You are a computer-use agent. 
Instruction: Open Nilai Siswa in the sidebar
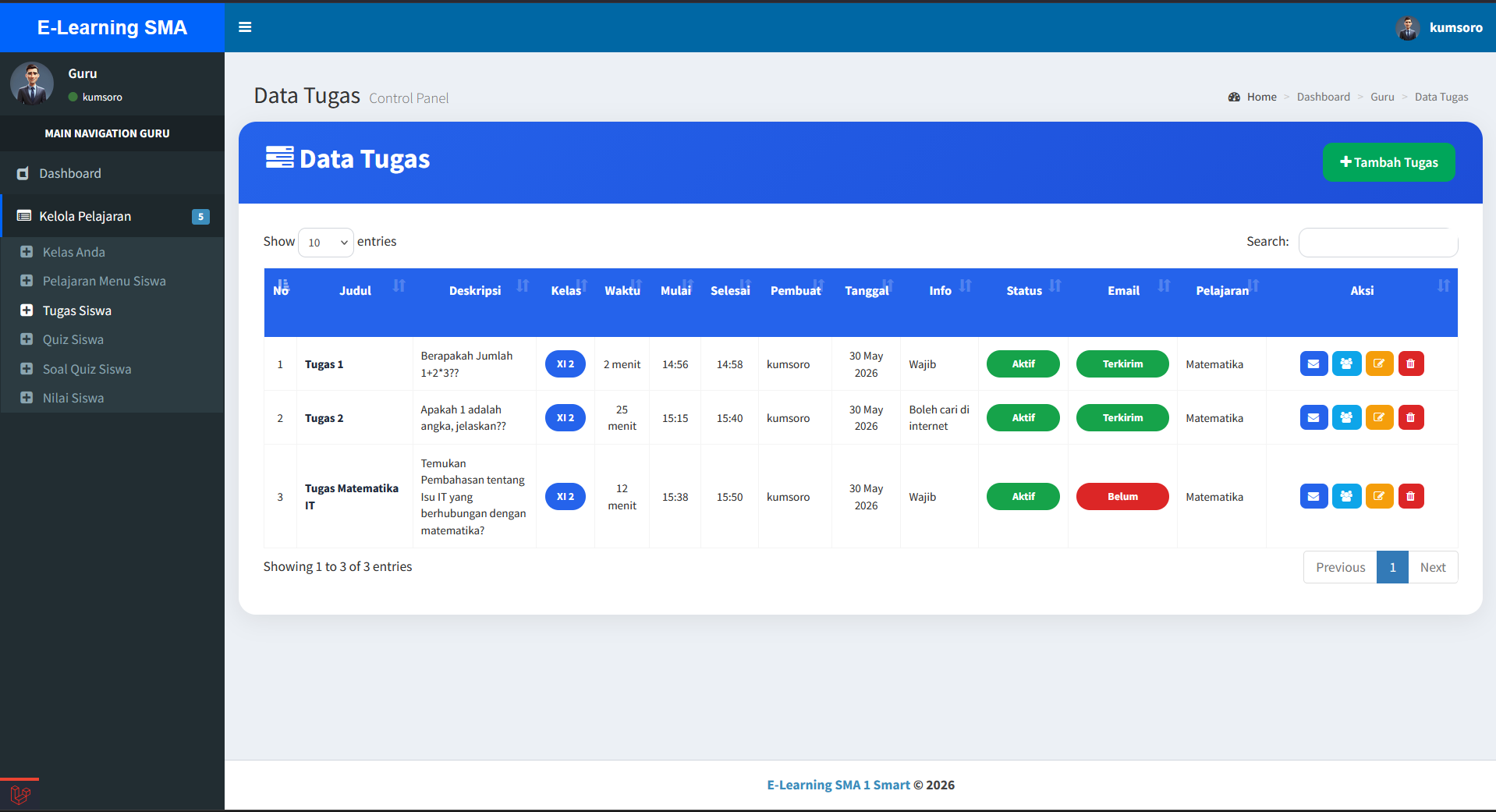pyautogui.click(x=112, y=398)
